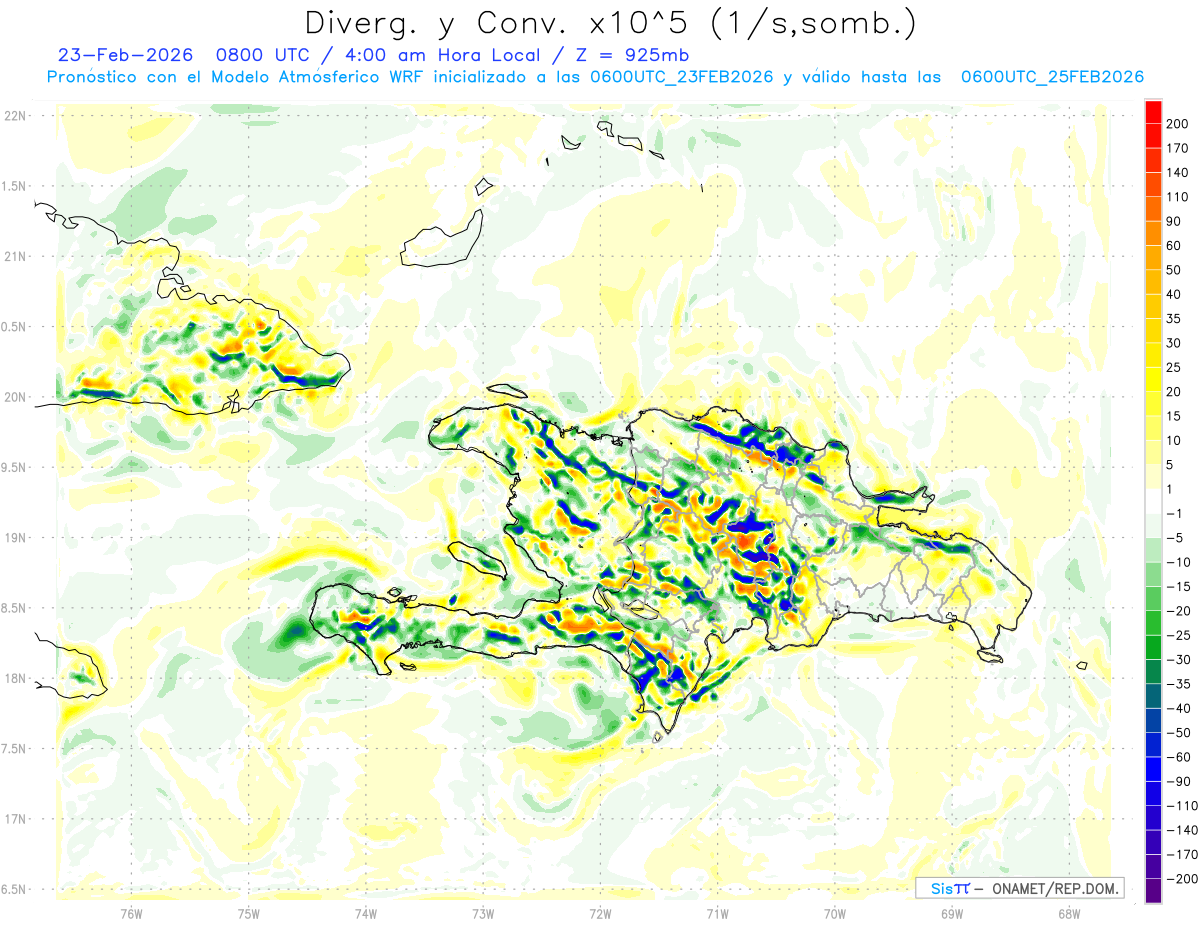Click the colorbar value "-30"
The width and height of the screenshot is (1200, 927).
(x=1179, y=659)
